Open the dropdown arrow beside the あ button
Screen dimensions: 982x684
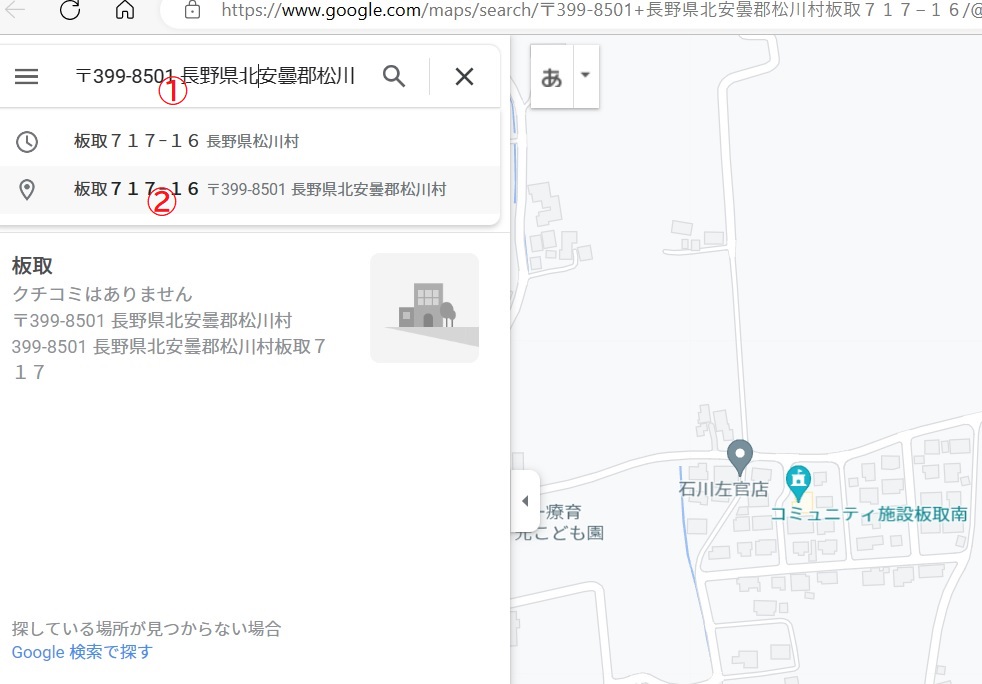(x=584, y=76)
